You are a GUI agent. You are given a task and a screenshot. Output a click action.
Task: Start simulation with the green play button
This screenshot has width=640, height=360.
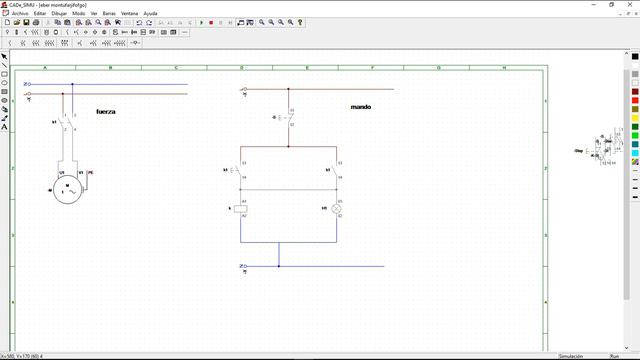[201, 22]
